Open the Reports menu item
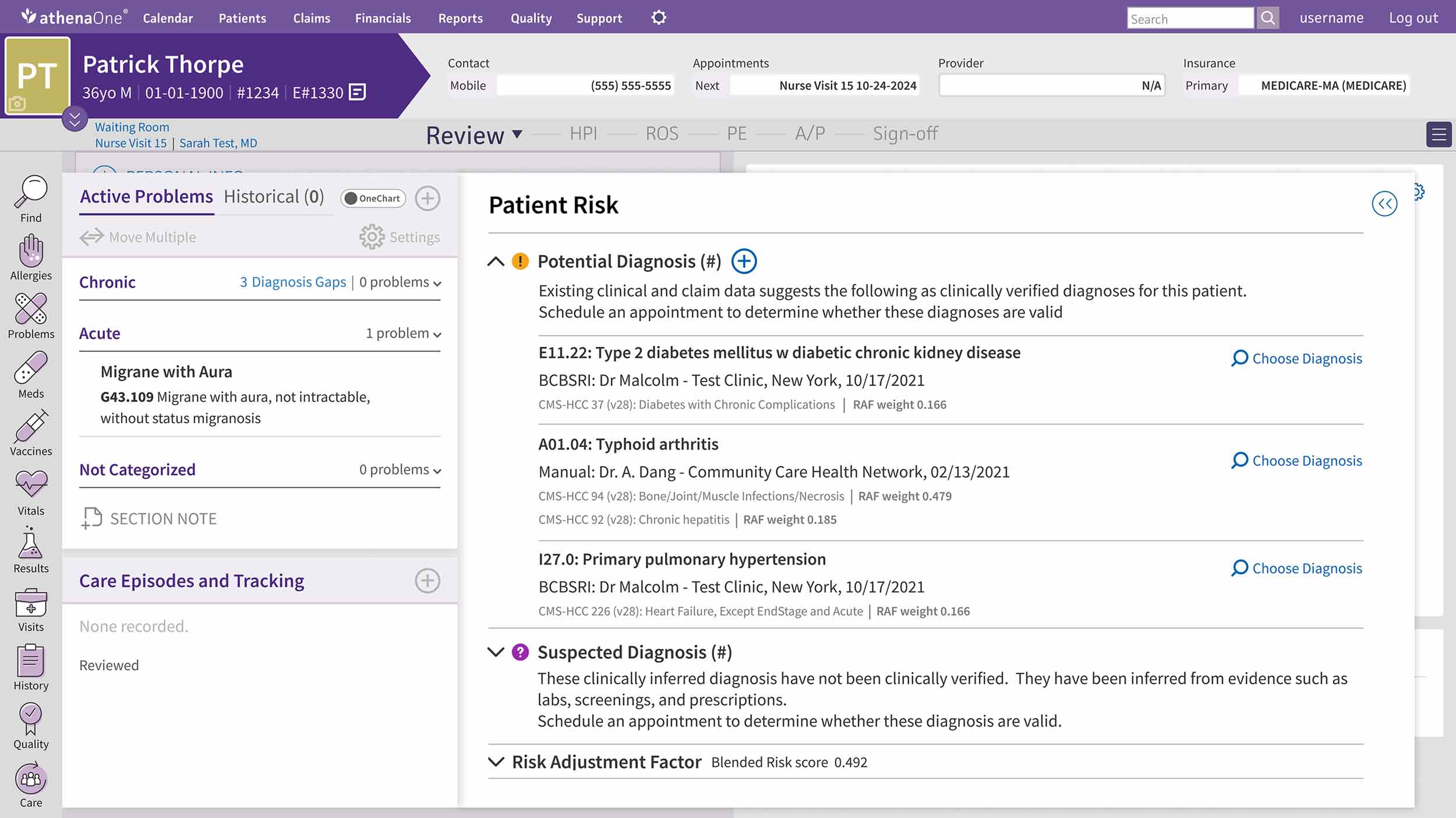The height and width of the screenshot is (818, 1456). pos(460,18)
